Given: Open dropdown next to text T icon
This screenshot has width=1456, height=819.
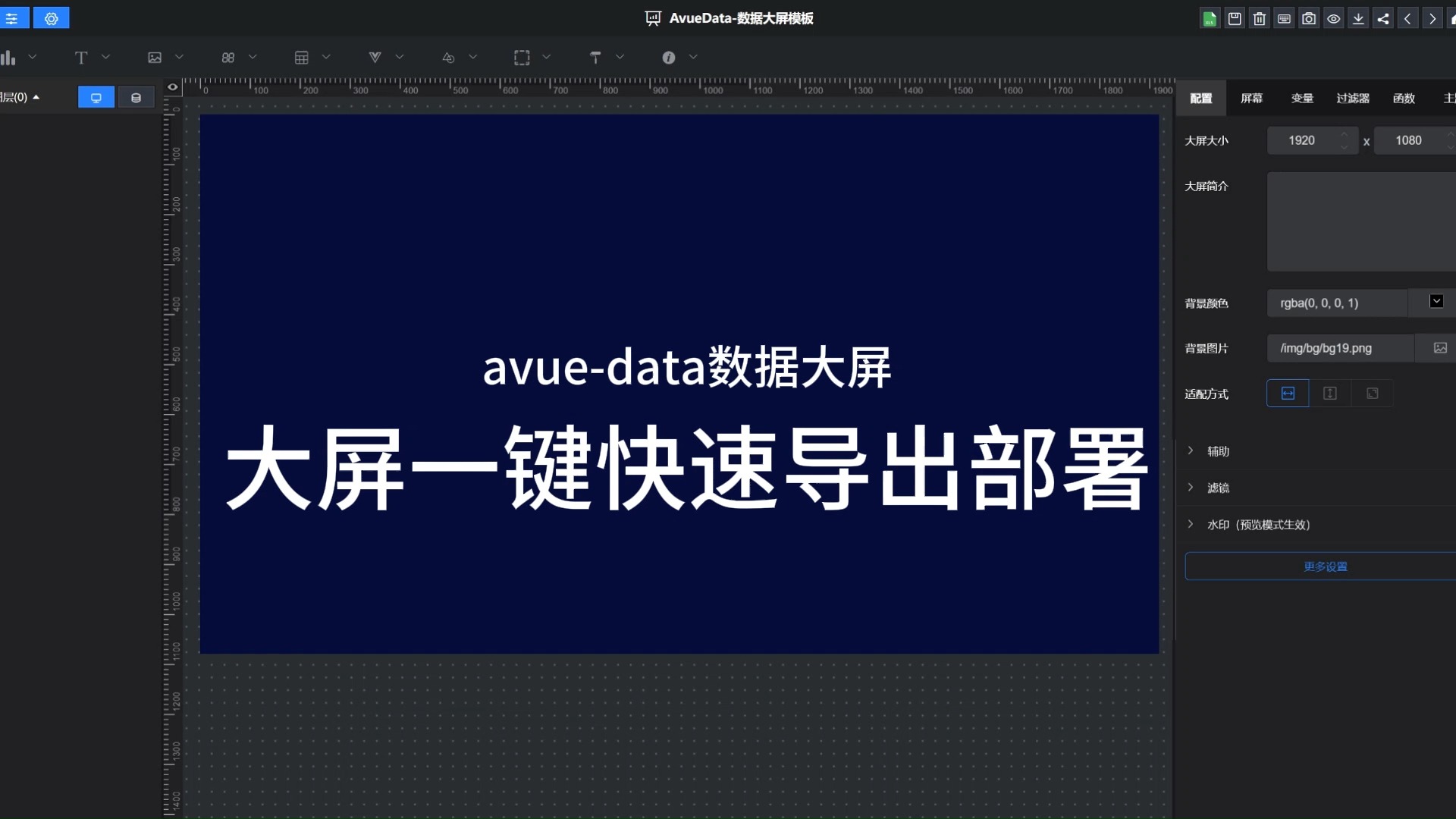Looking at the screenshot, I should [x=105, y=57].
